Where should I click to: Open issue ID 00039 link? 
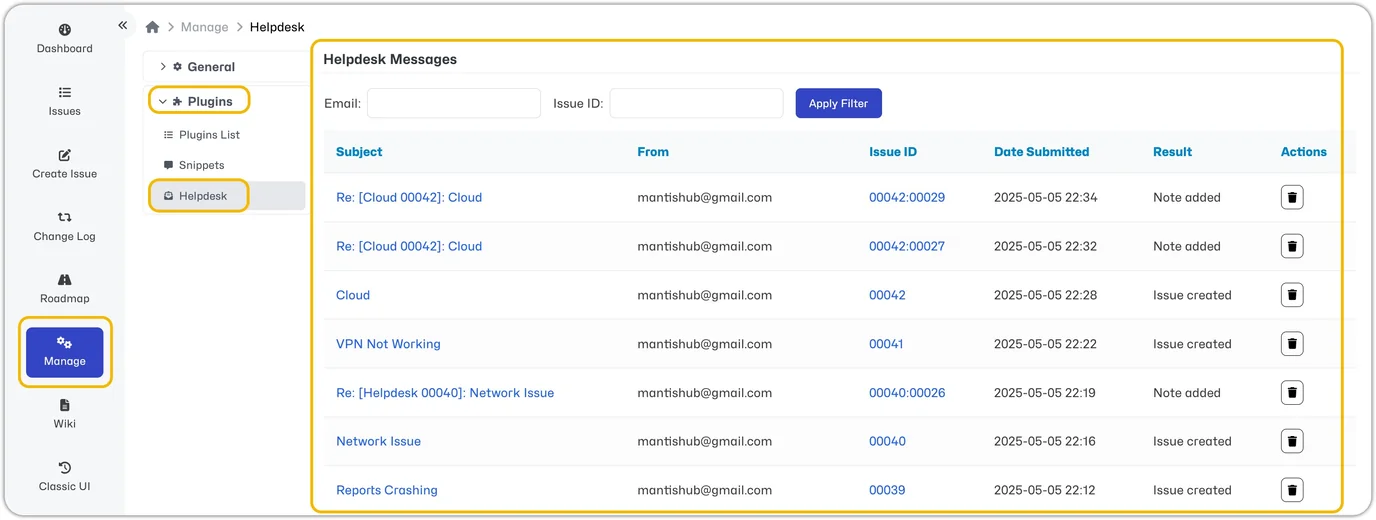(x=887, y=490)
